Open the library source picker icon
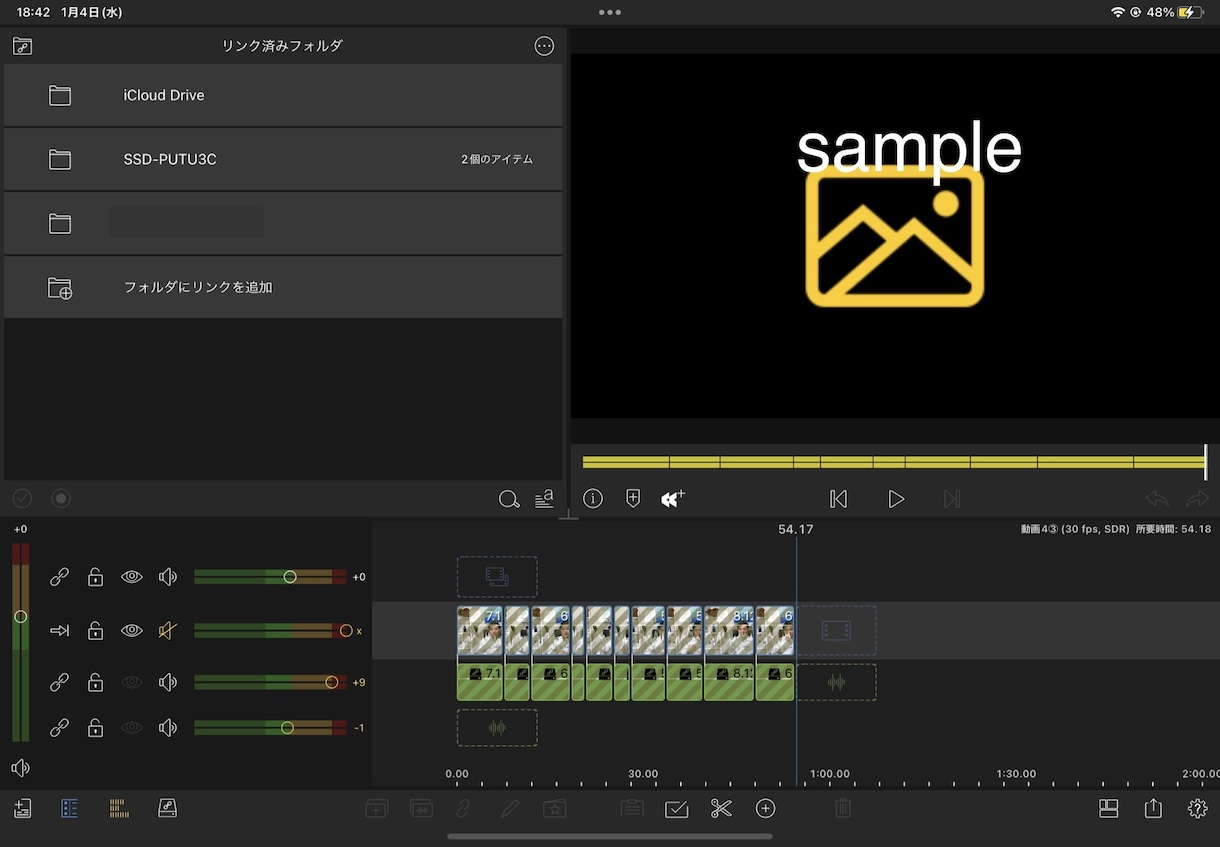The height and width of the screenshot is (847, 1220). [x=22, y=46]
